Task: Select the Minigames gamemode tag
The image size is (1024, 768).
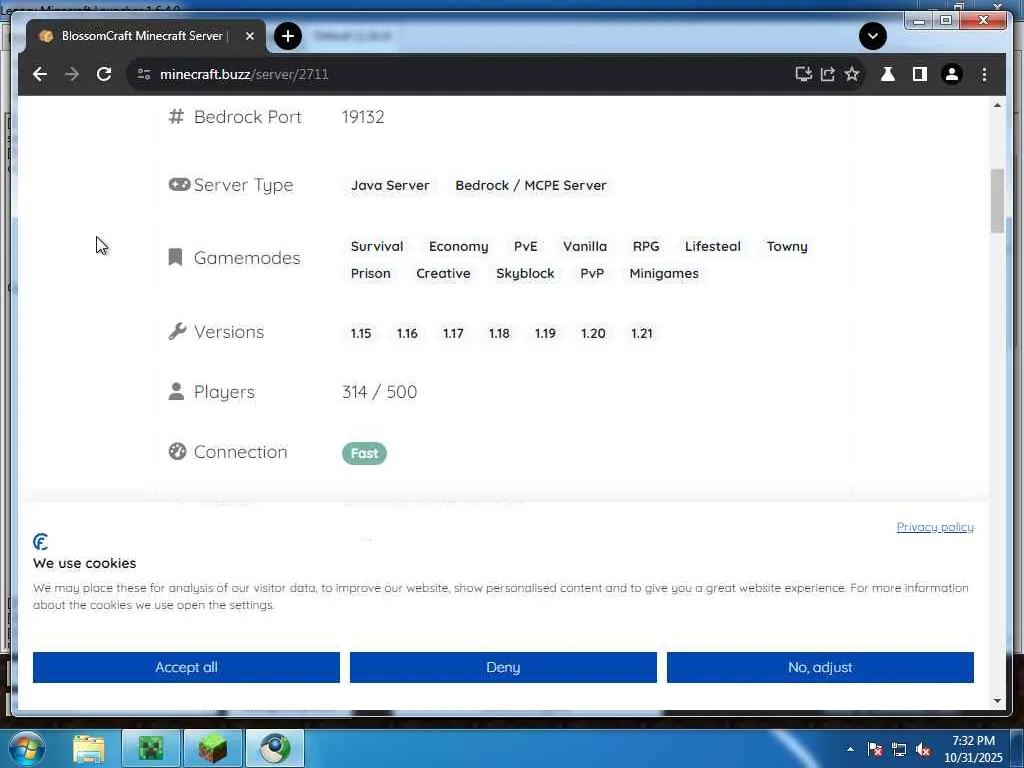Action: pyautogui.click(x=664, y=274)
